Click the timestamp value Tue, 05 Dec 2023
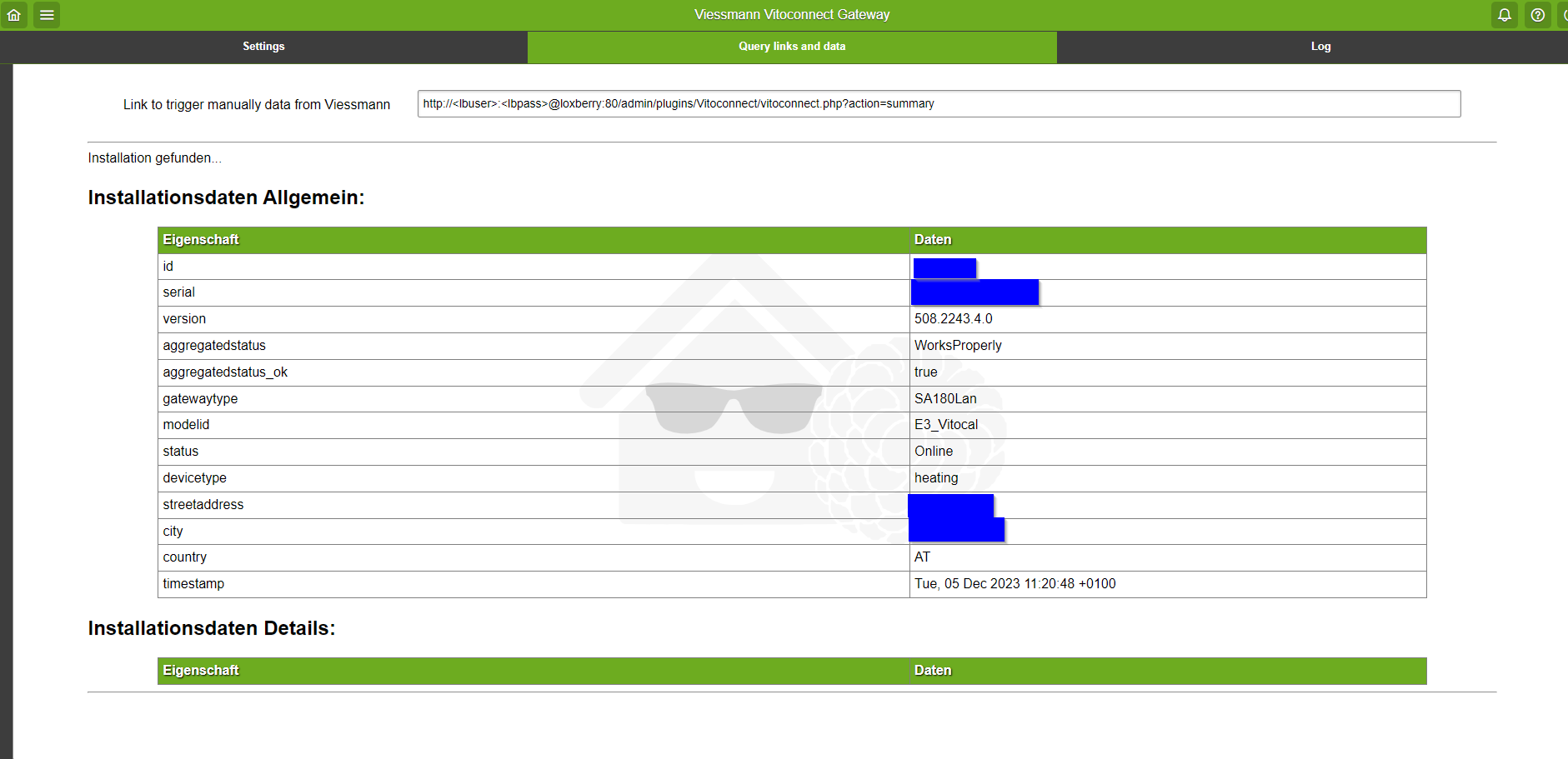This screenshot has width=1568, height=759. click(1015, 584)
